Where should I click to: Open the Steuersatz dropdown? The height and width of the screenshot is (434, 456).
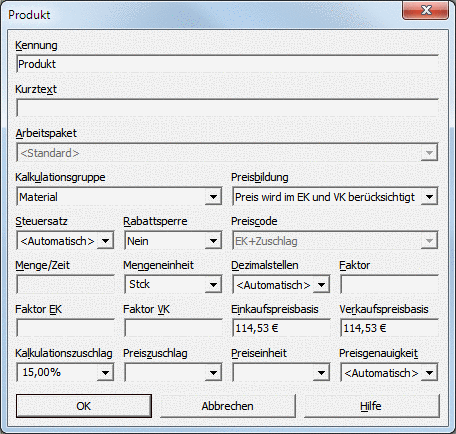(x=65, y=241)
